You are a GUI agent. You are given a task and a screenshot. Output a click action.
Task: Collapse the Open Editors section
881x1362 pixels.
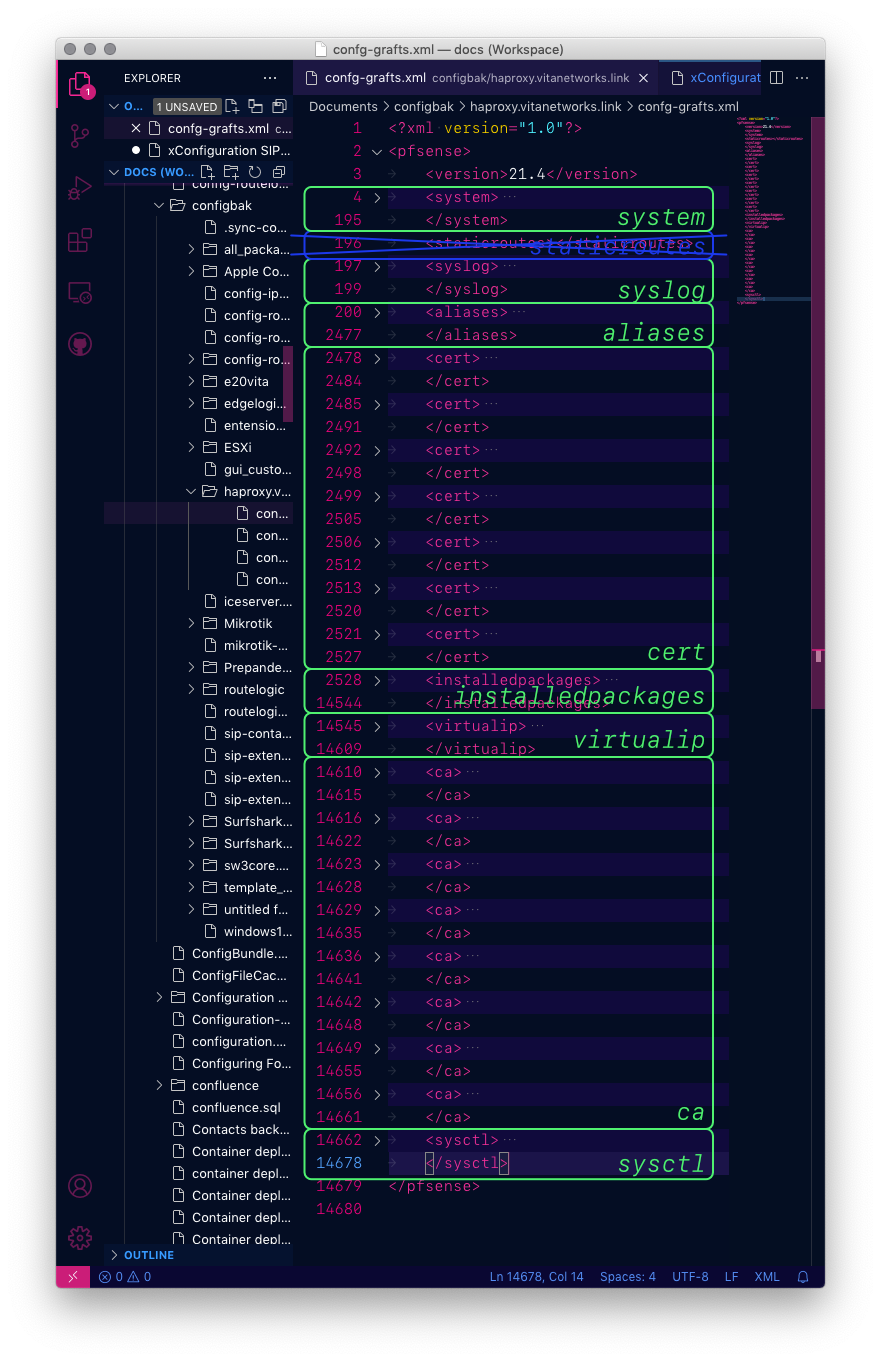[114, 106]
